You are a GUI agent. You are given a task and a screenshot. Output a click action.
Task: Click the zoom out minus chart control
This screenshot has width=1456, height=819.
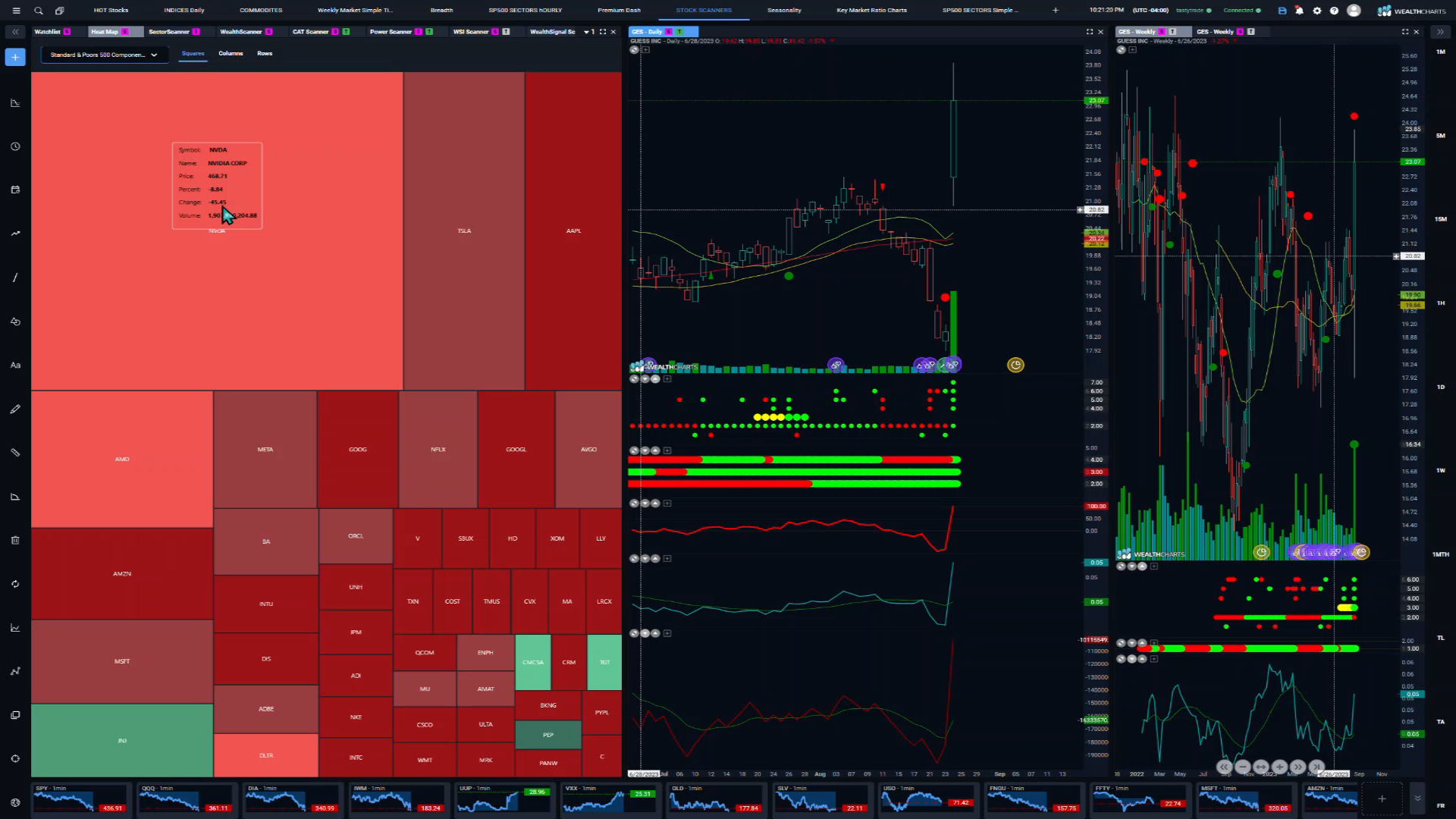tap(1242, 767)
